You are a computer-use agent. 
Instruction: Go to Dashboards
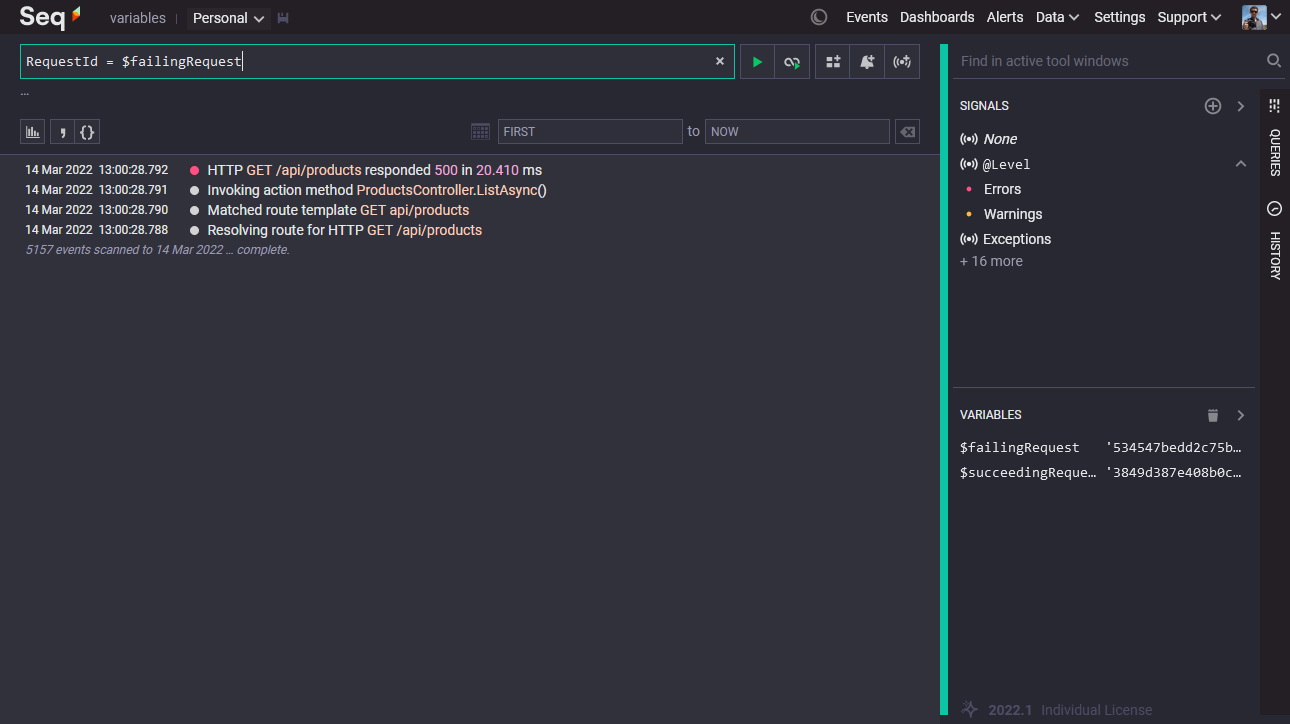click(937, 17)
